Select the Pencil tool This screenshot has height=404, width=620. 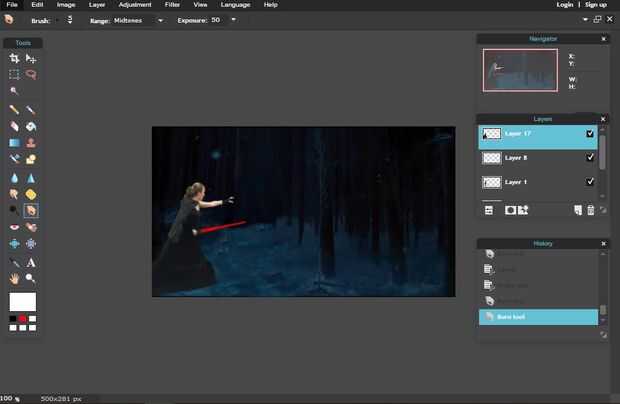click(x=14, y=109)
